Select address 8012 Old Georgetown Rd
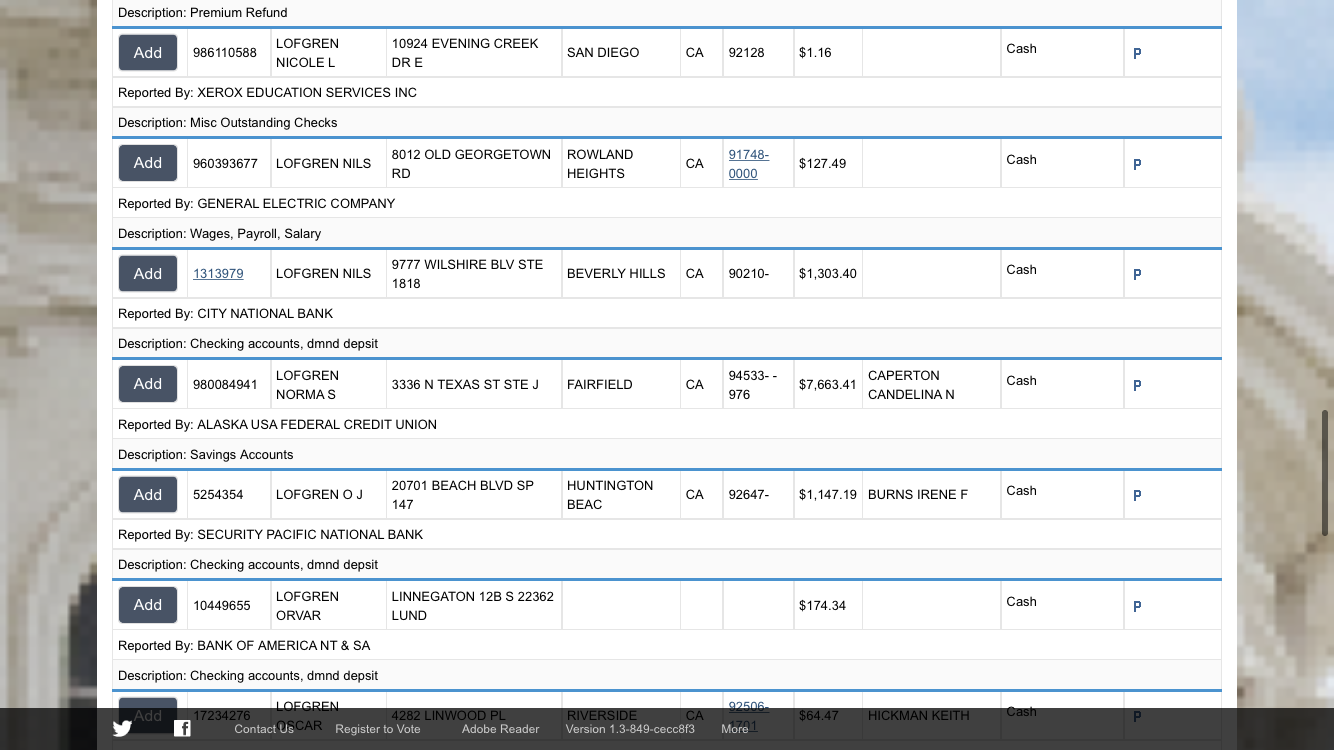The width and height of the screenshot is (1334, 750). click(x=471, y=164)
